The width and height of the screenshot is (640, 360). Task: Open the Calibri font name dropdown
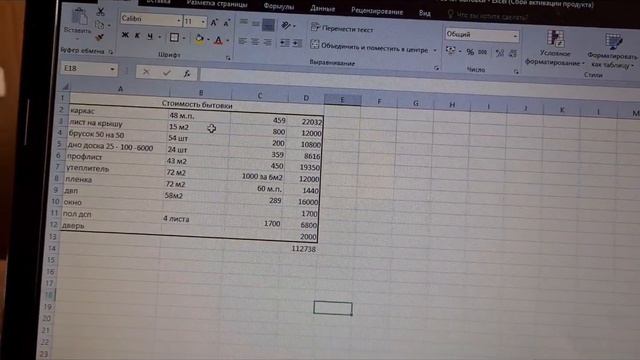[x=178, y=20]
